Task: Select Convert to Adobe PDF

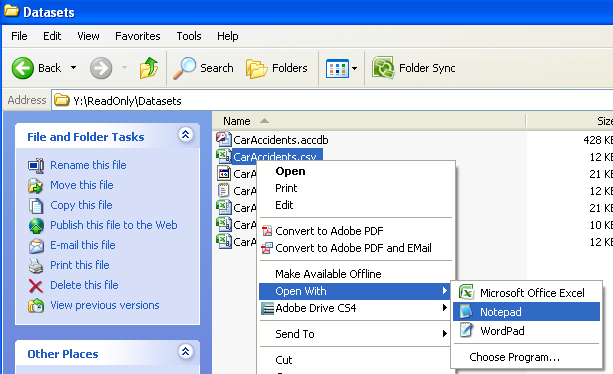Action: (356, 231)
